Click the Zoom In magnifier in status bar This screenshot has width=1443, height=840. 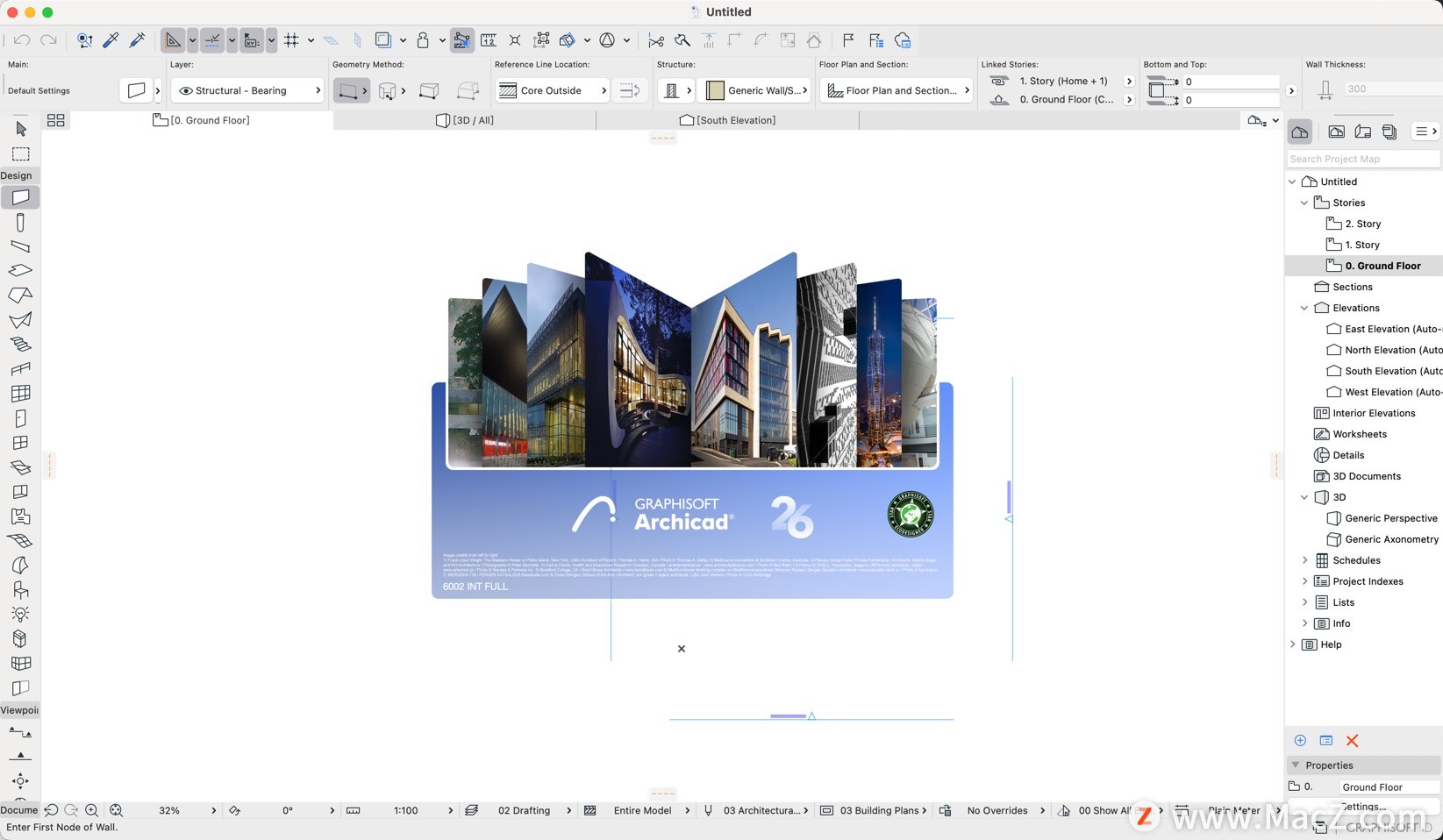(91, 810)
